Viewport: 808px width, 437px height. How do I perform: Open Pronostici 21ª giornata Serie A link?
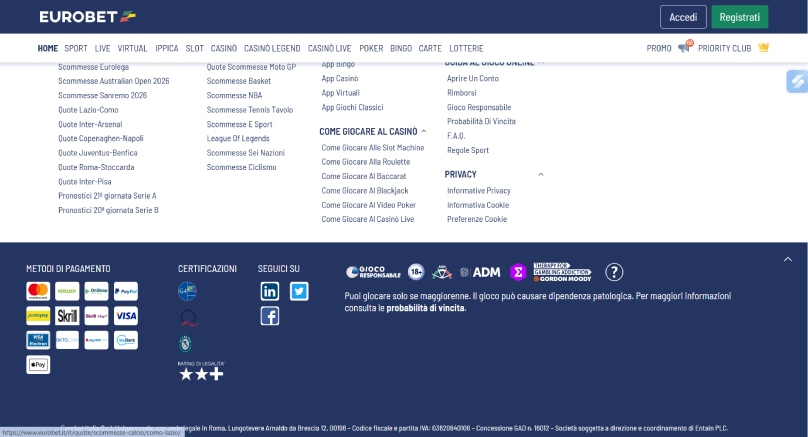pyautogui.click(x=107, y=196)
